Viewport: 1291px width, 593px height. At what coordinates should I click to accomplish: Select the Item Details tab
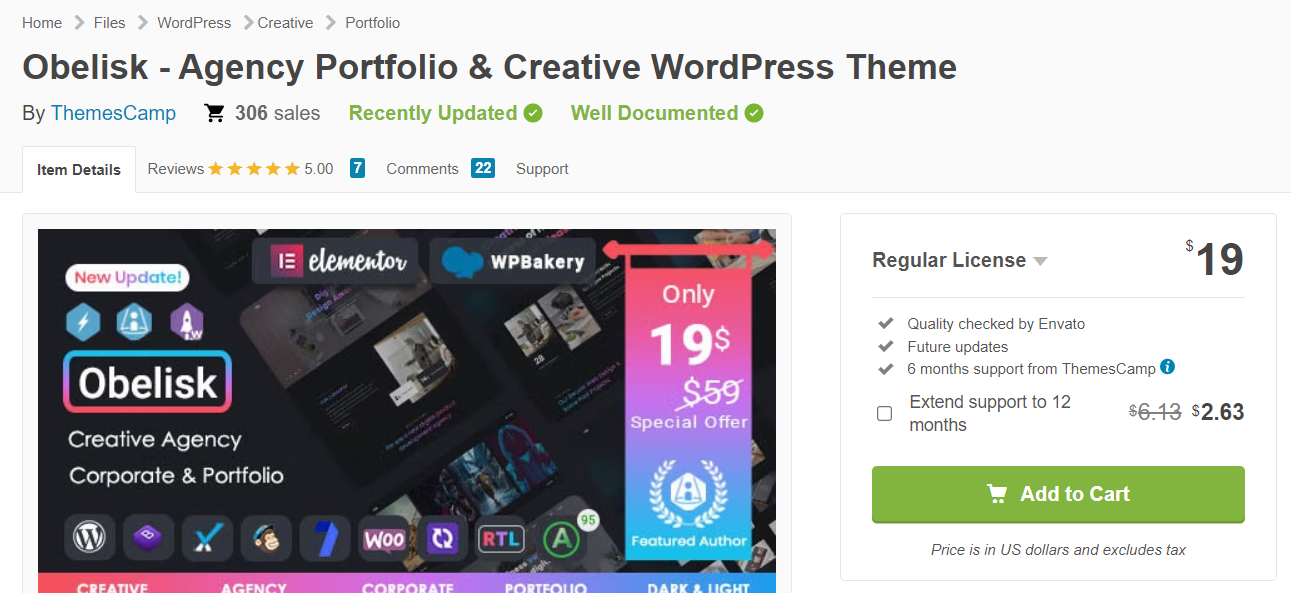(79, 170)
